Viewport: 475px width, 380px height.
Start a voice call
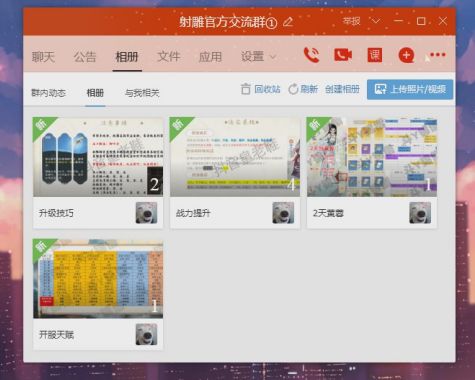[x=311, y=55]
